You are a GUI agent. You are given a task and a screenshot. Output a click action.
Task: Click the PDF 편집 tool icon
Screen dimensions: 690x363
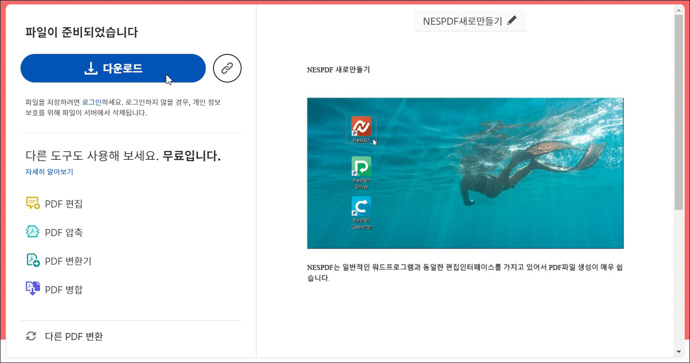click(33, 203)
